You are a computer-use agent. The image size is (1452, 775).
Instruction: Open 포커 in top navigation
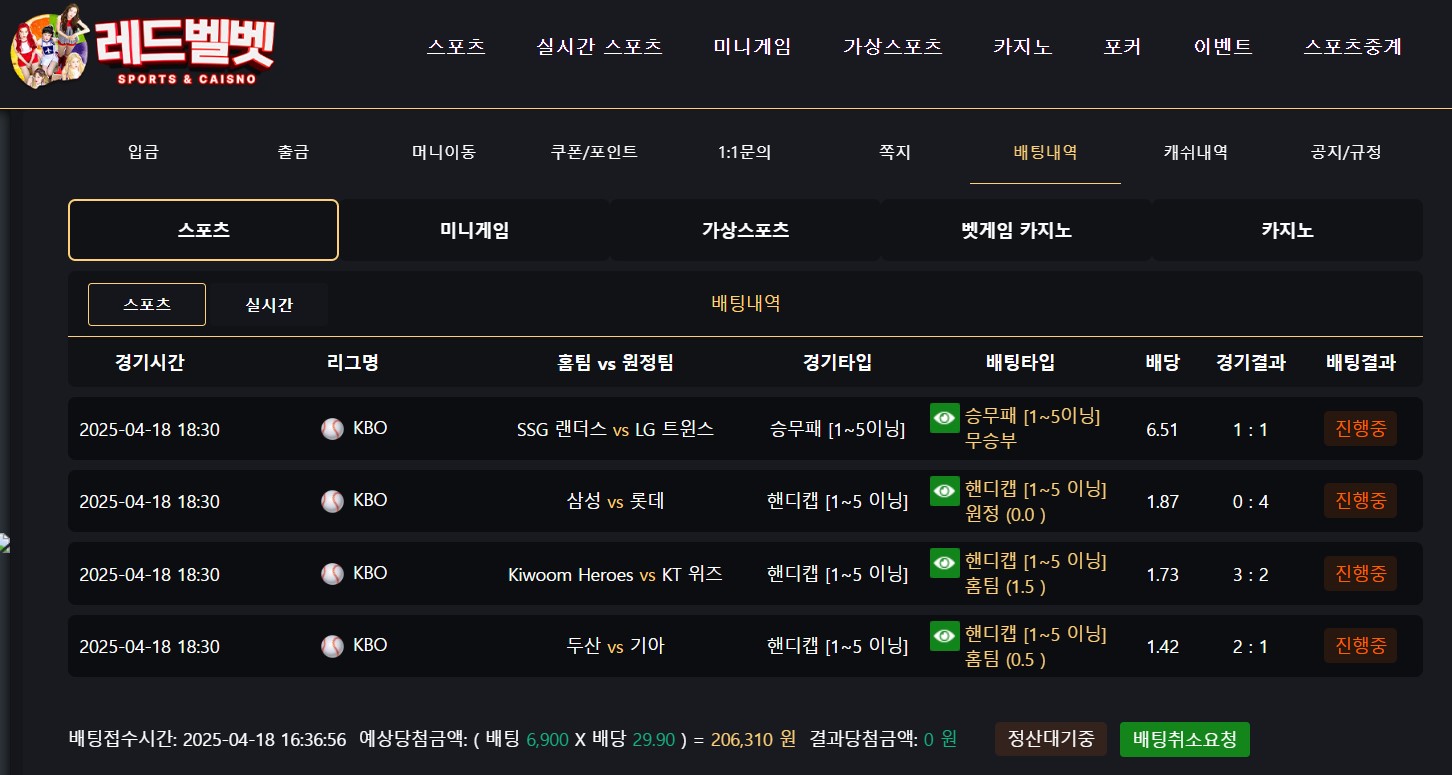[1122, 46]
